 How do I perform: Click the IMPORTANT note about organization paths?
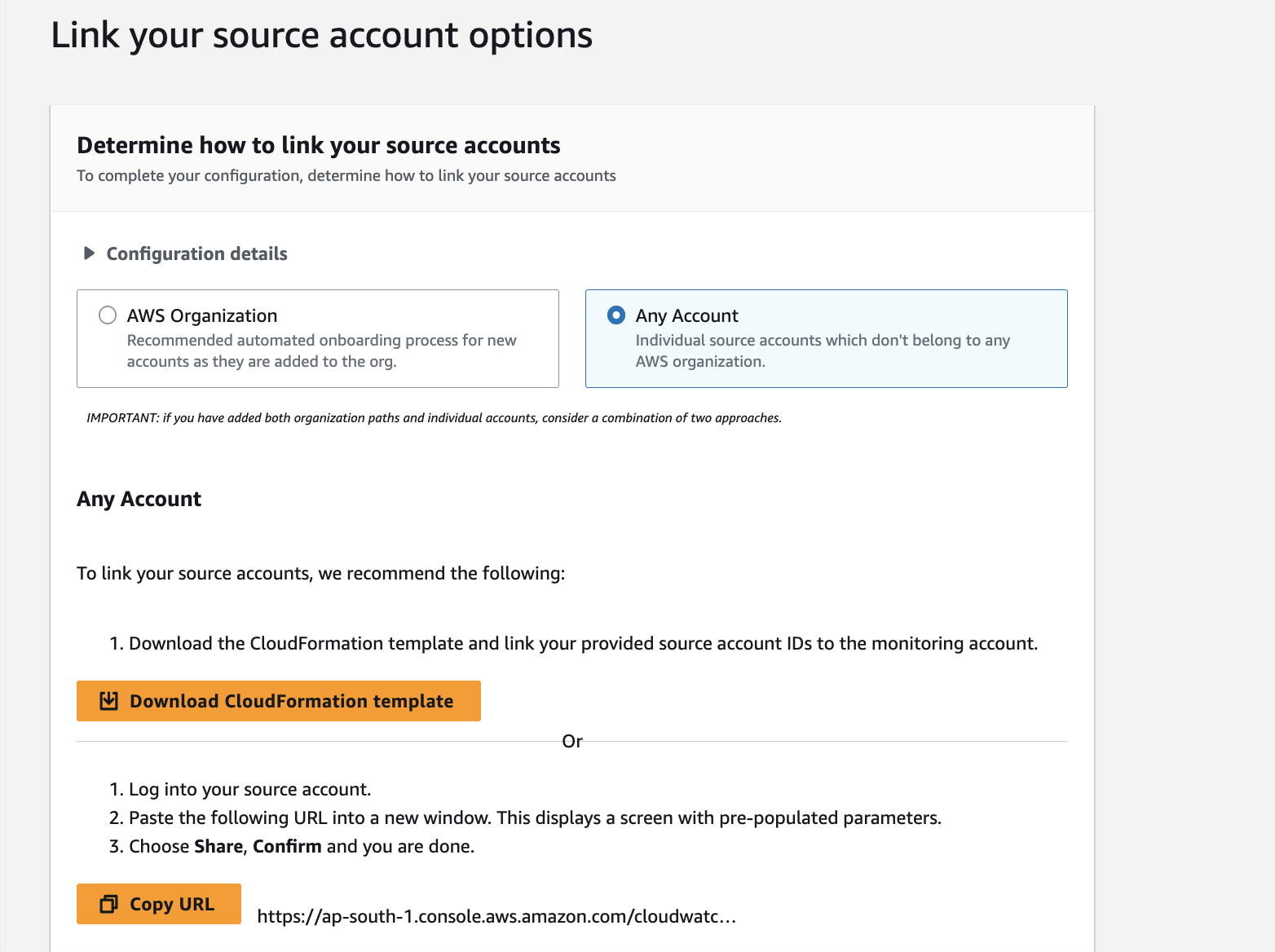pos(434,418)
